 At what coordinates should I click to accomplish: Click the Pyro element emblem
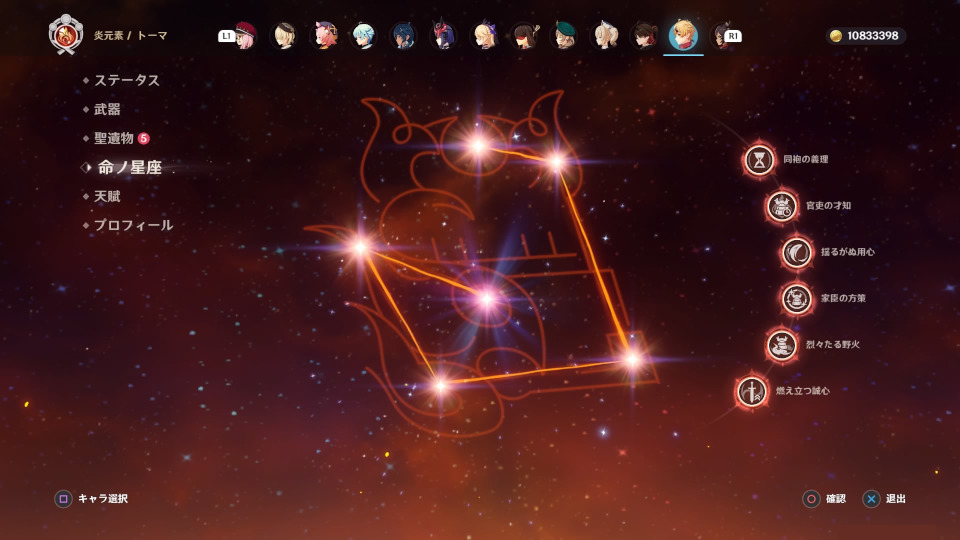point(66,35)
